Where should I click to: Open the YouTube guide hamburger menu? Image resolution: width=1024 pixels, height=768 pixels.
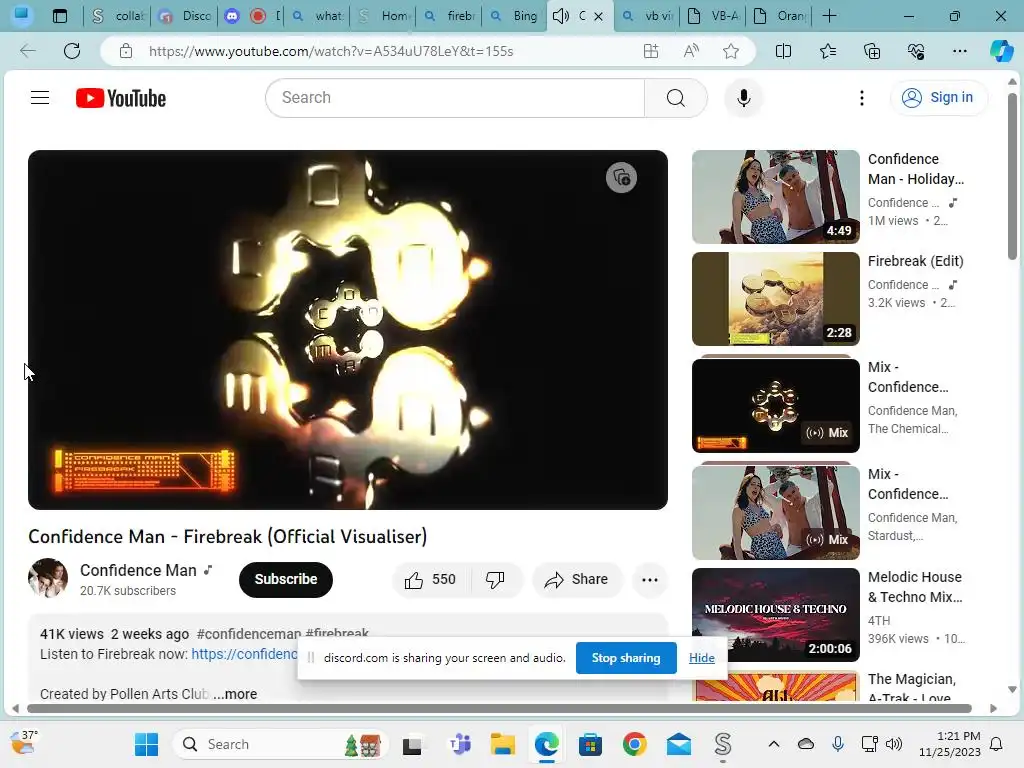(40, 98)
